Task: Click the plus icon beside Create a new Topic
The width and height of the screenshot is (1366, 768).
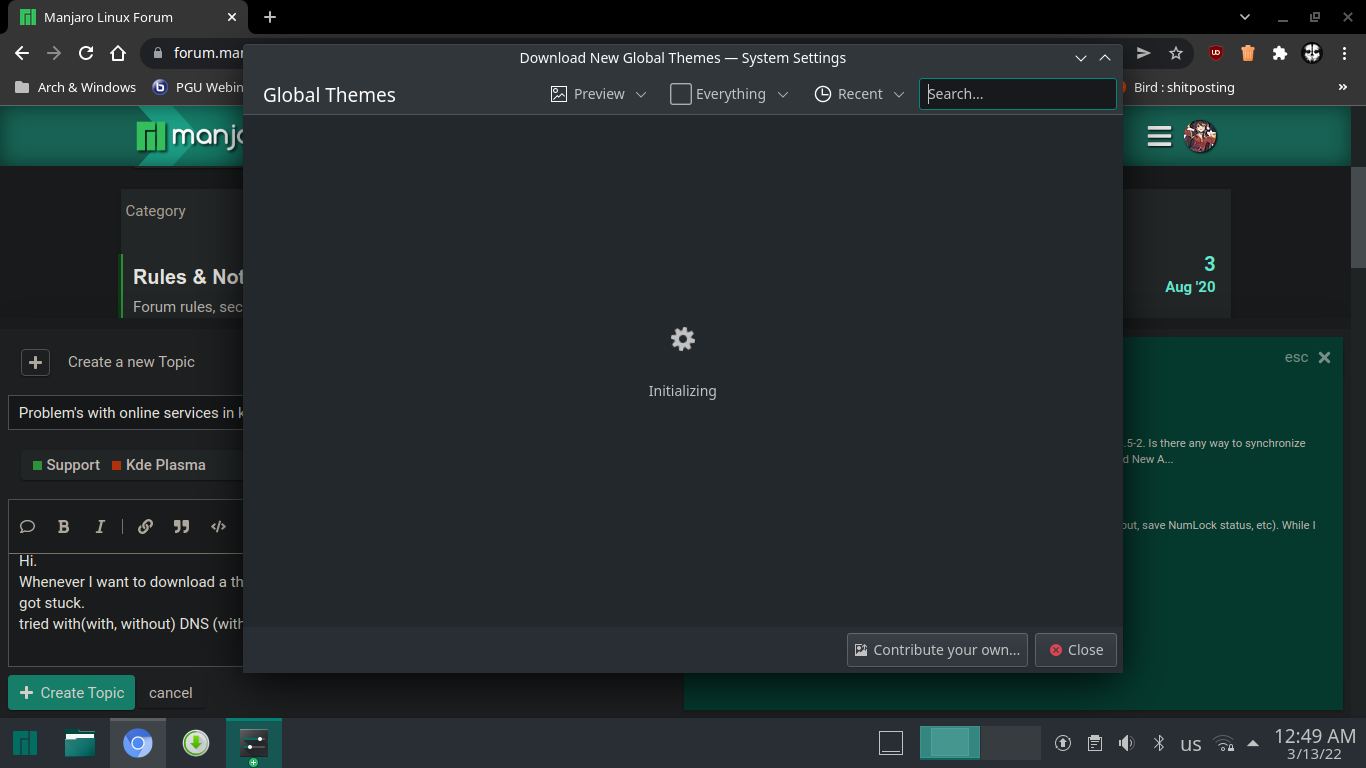Action: click(35, 362)
